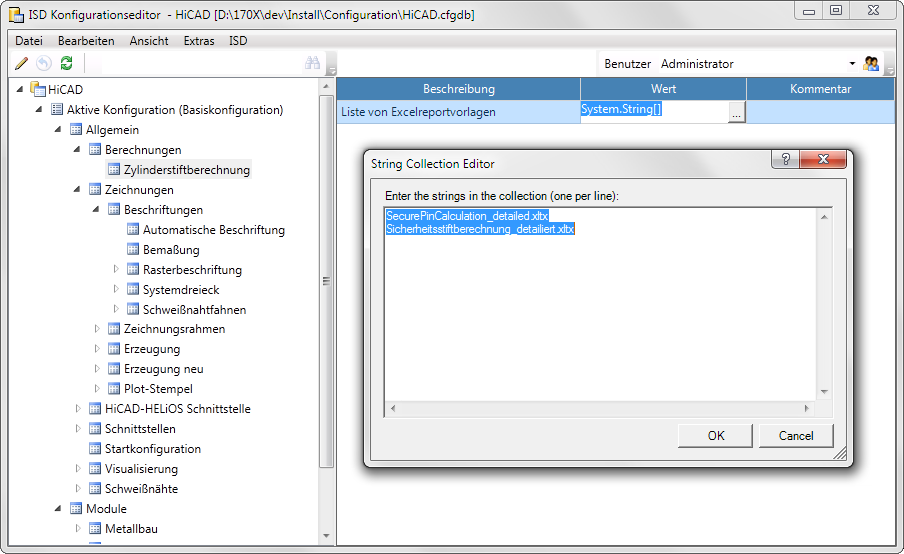904x554 pixels.
Task: Click the Bemaßung table icon
Action: pyautogui.click(x=133, y=249)
